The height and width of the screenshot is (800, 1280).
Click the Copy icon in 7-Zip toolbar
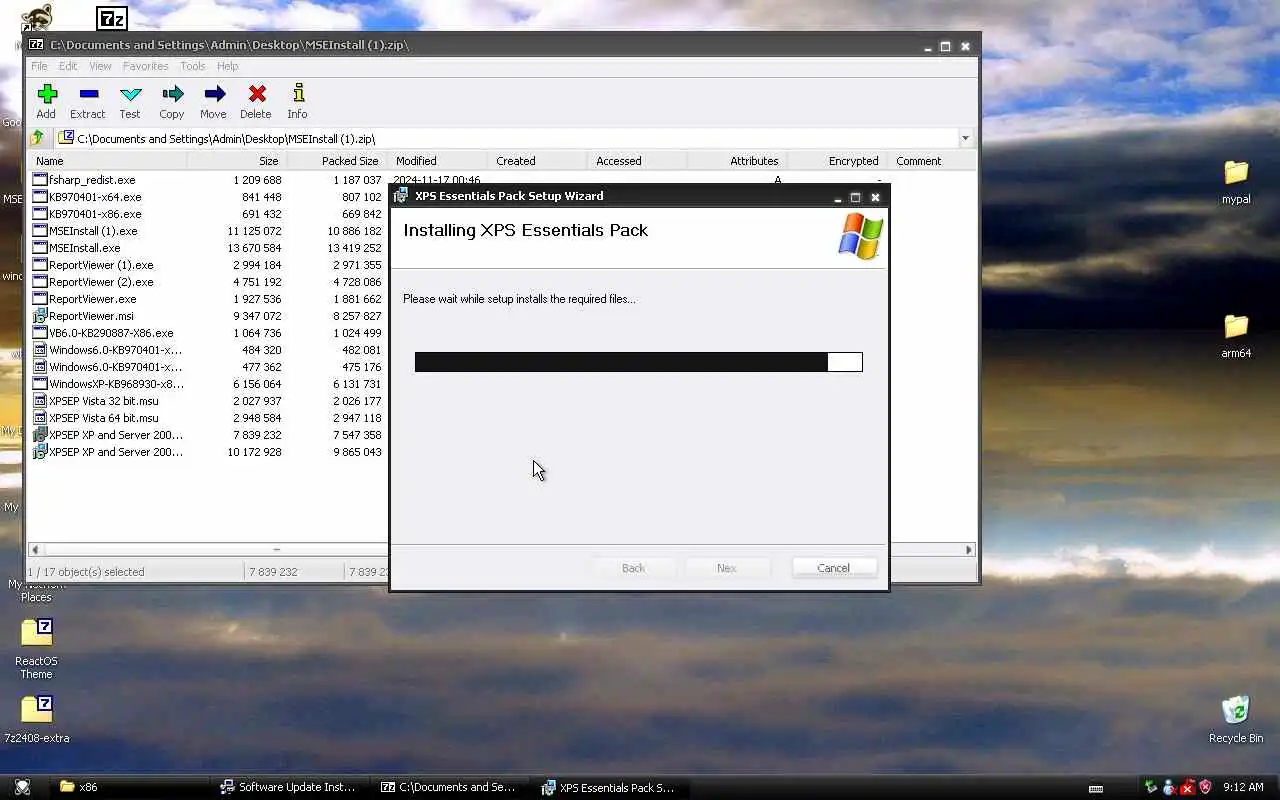172,95
